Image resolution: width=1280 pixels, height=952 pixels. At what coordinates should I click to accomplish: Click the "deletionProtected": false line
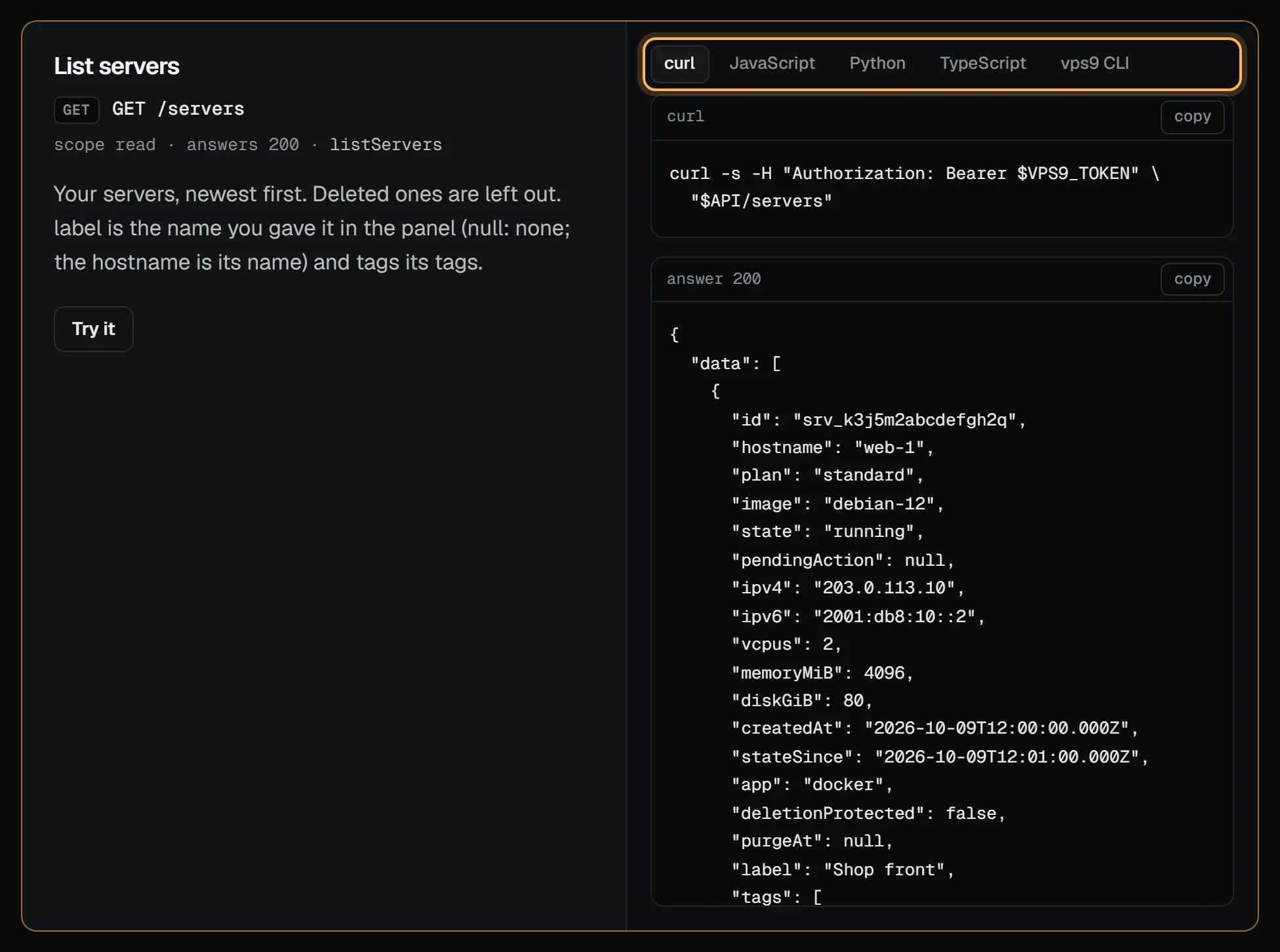(x=869, y=814)
